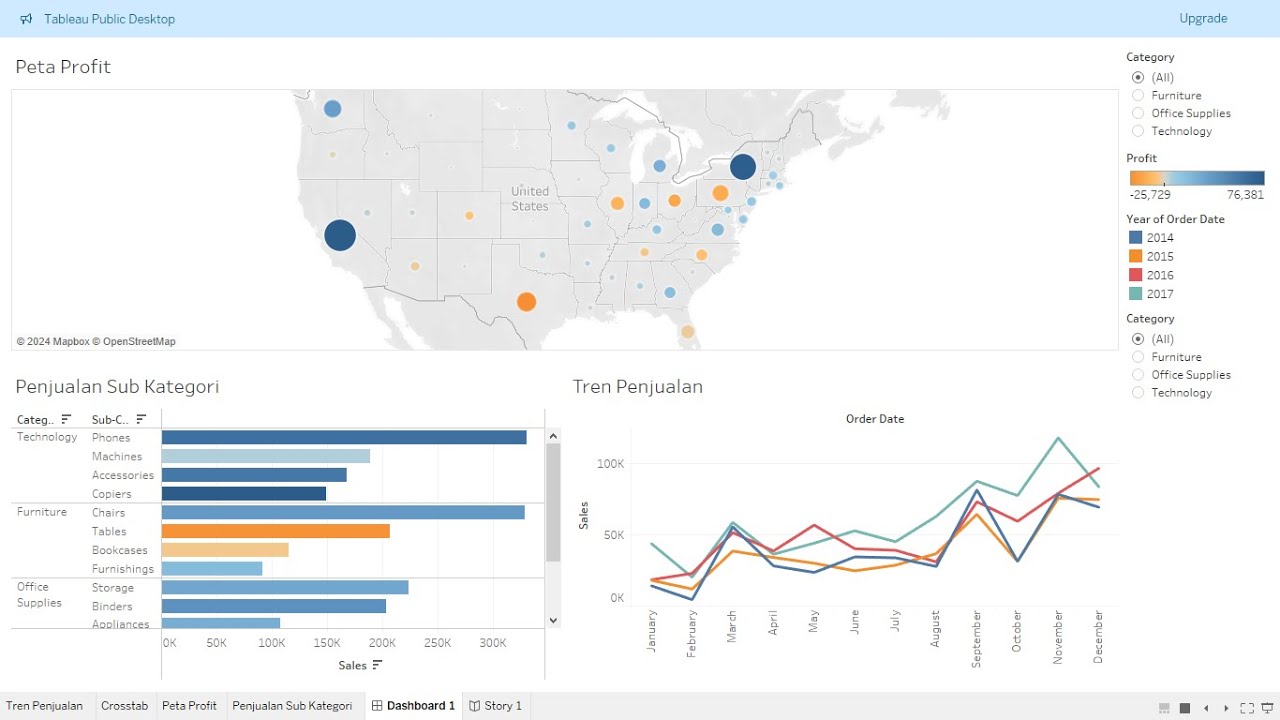This screenshot has height=720, width=1280.
Task: Show single sheet view icon
Action: click(1185, 707)
